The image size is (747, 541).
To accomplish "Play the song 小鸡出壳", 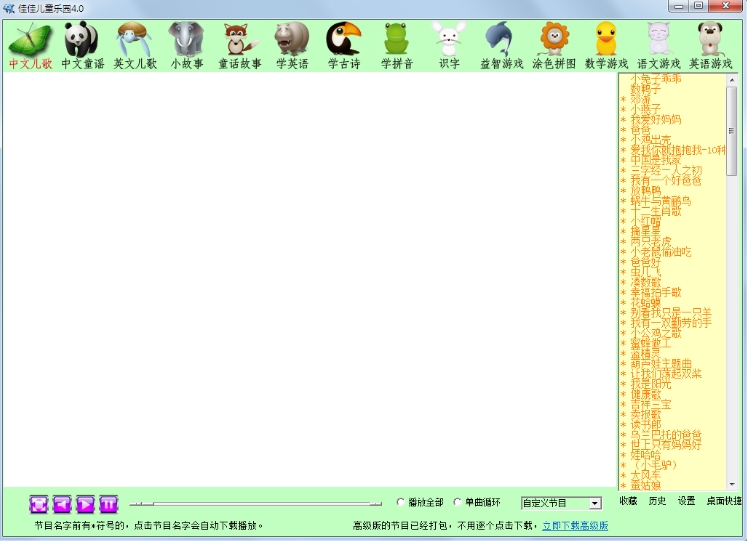I will click(x=651, y=140).
